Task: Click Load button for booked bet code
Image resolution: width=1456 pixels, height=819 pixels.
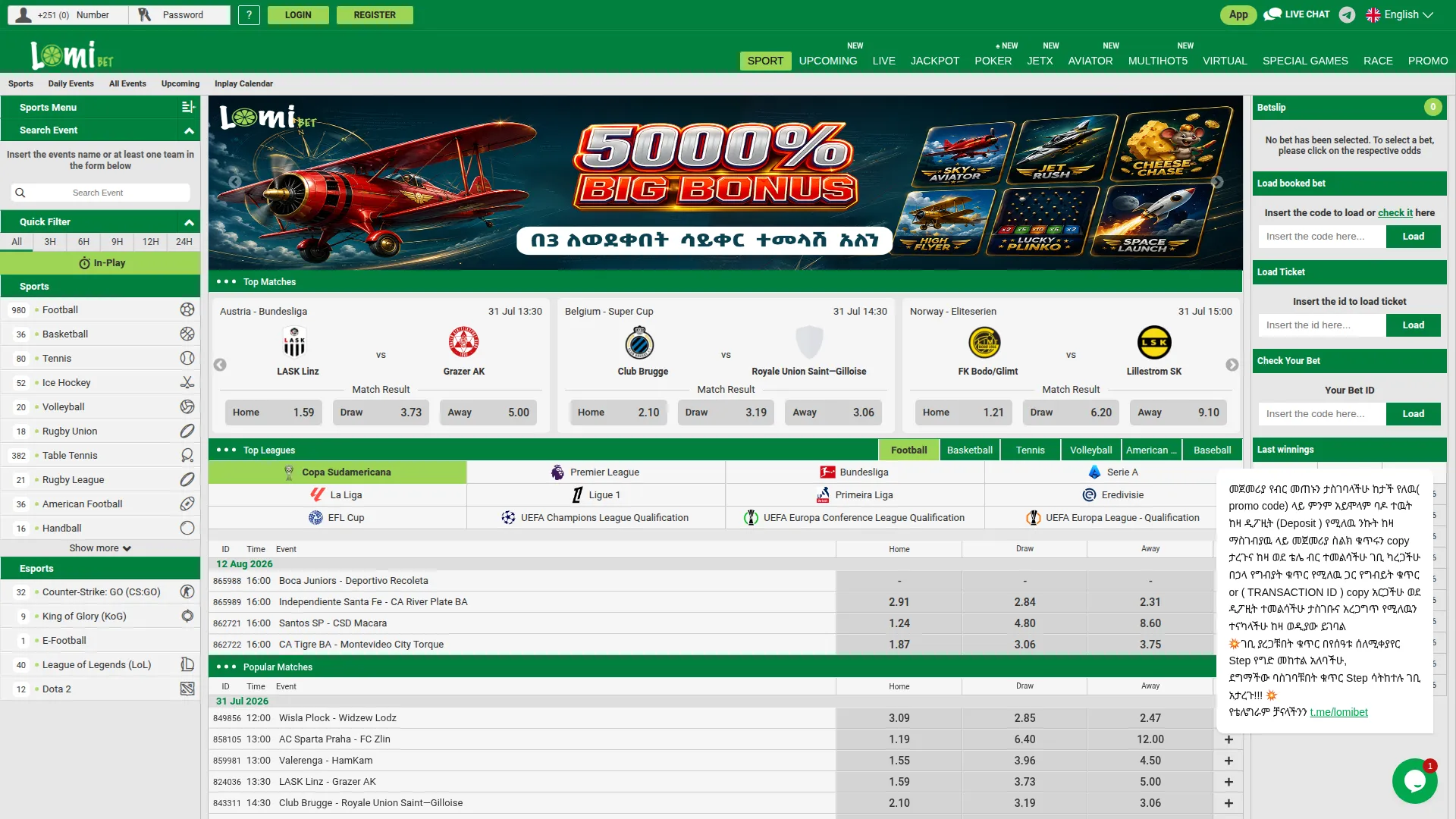Action: [1413, 237]
